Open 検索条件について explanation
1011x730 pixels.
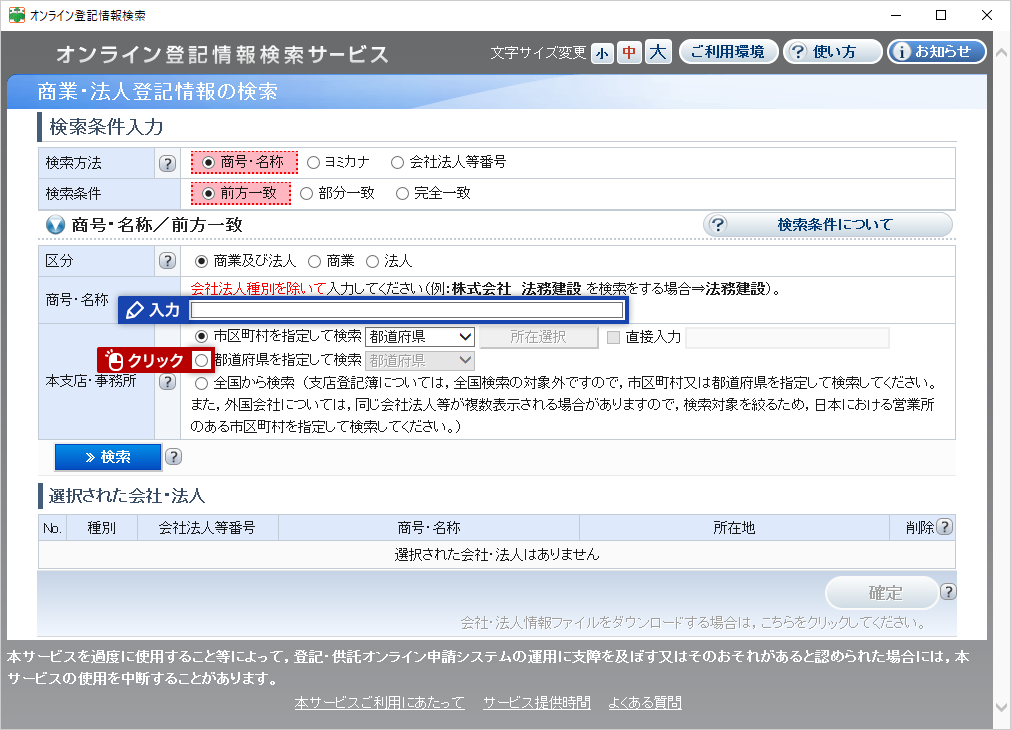827,225
